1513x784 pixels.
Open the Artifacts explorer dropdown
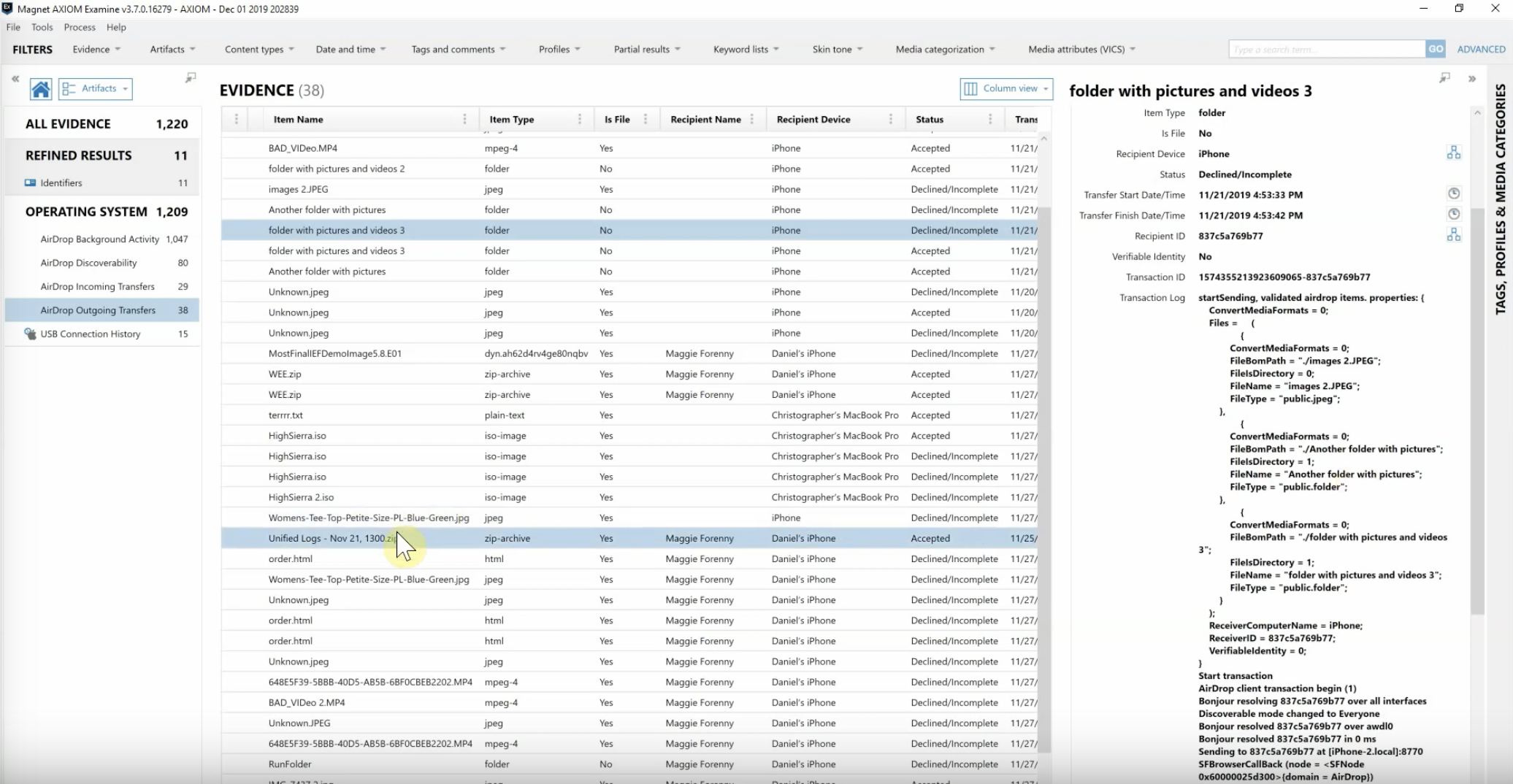[96, 88]
